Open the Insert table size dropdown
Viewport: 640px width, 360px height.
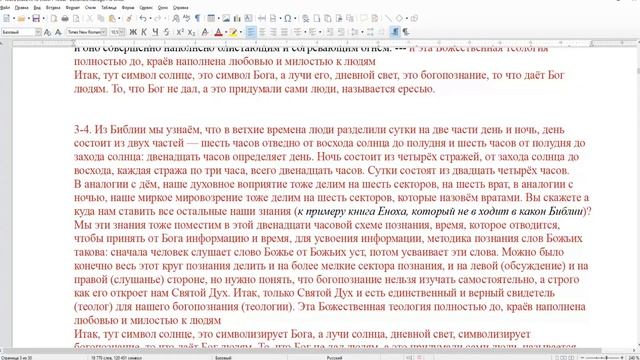click(219, 18)
